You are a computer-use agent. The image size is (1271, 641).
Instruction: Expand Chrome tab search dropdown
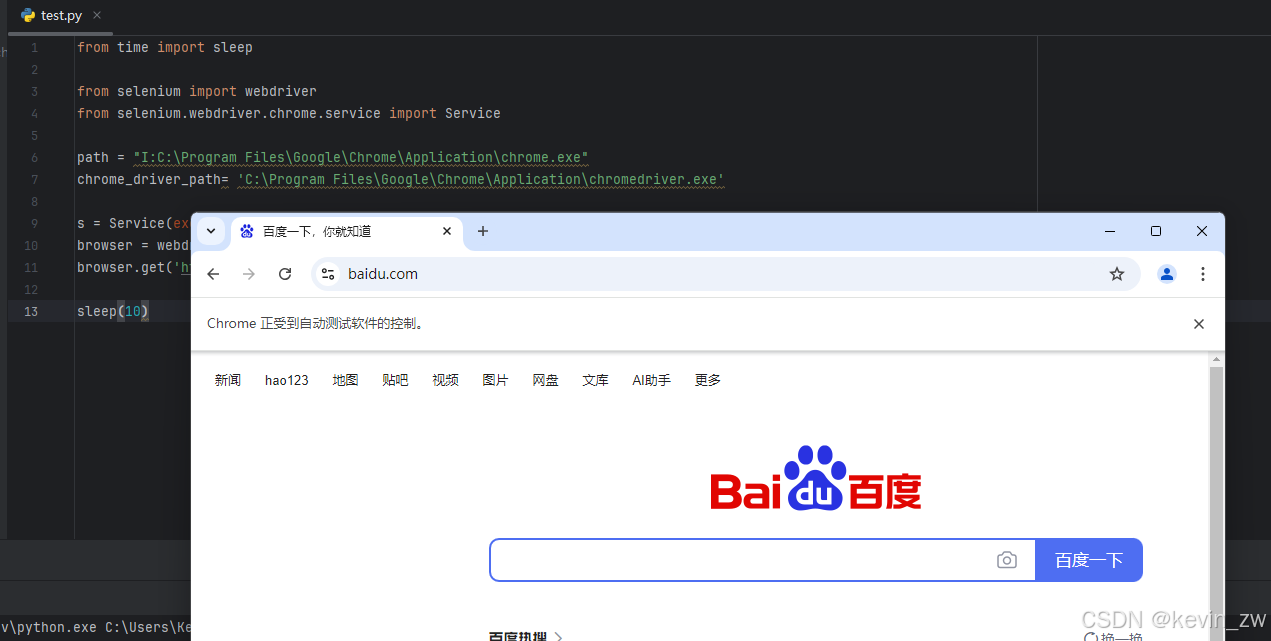pos(211,231)
